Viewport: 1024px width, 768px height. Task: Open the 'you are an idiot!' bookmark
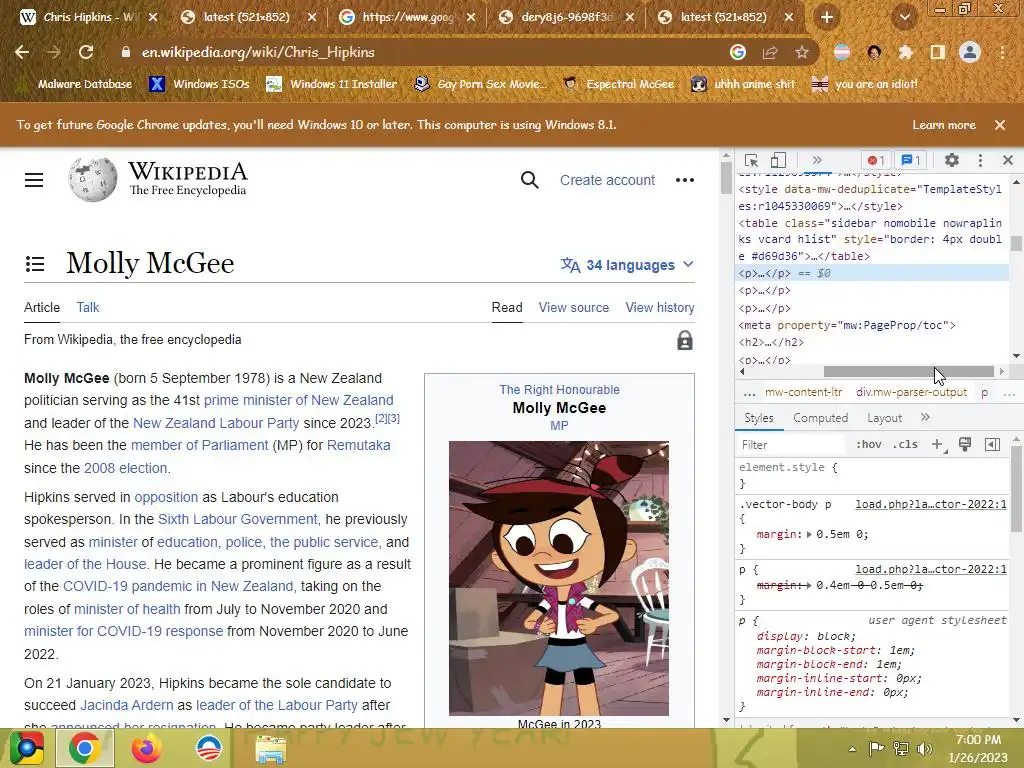864,84
